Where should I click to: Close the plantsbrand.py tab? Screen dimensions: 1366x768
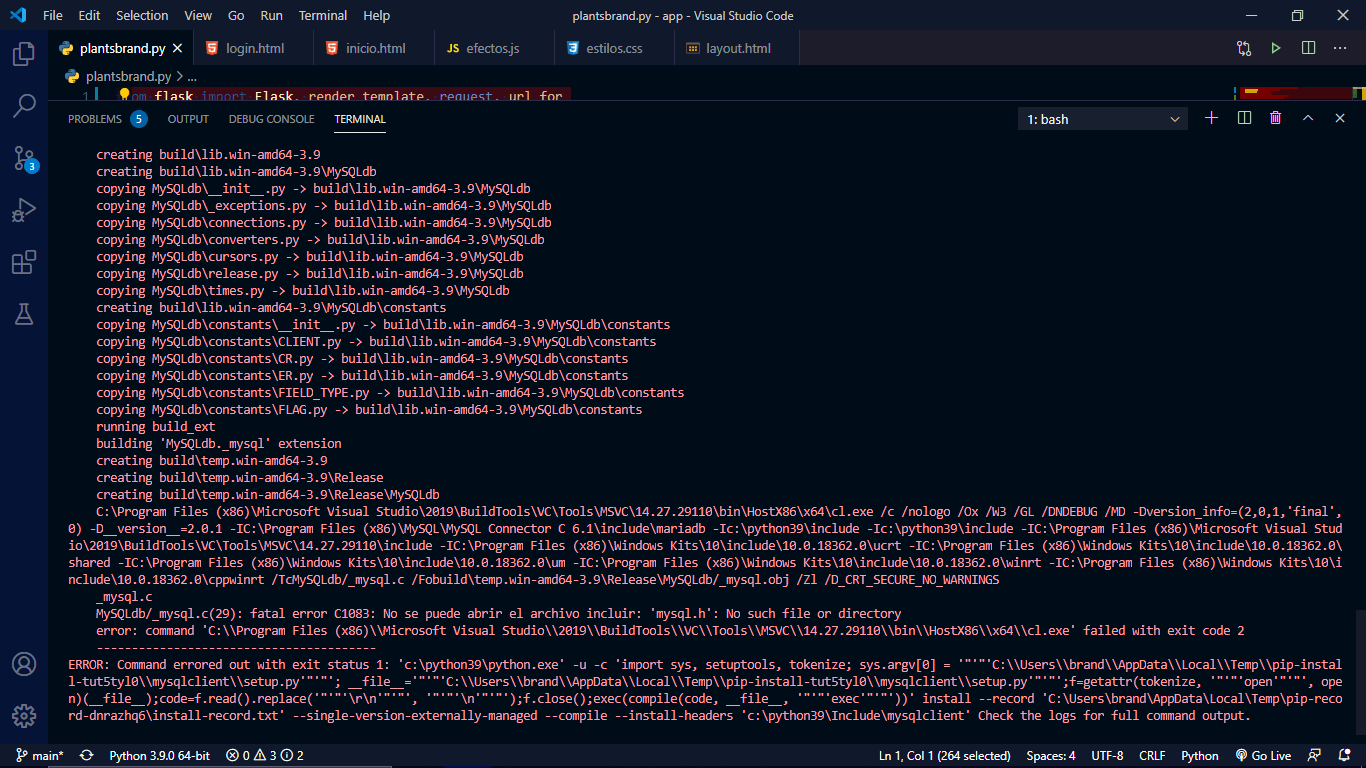point(178,48)
